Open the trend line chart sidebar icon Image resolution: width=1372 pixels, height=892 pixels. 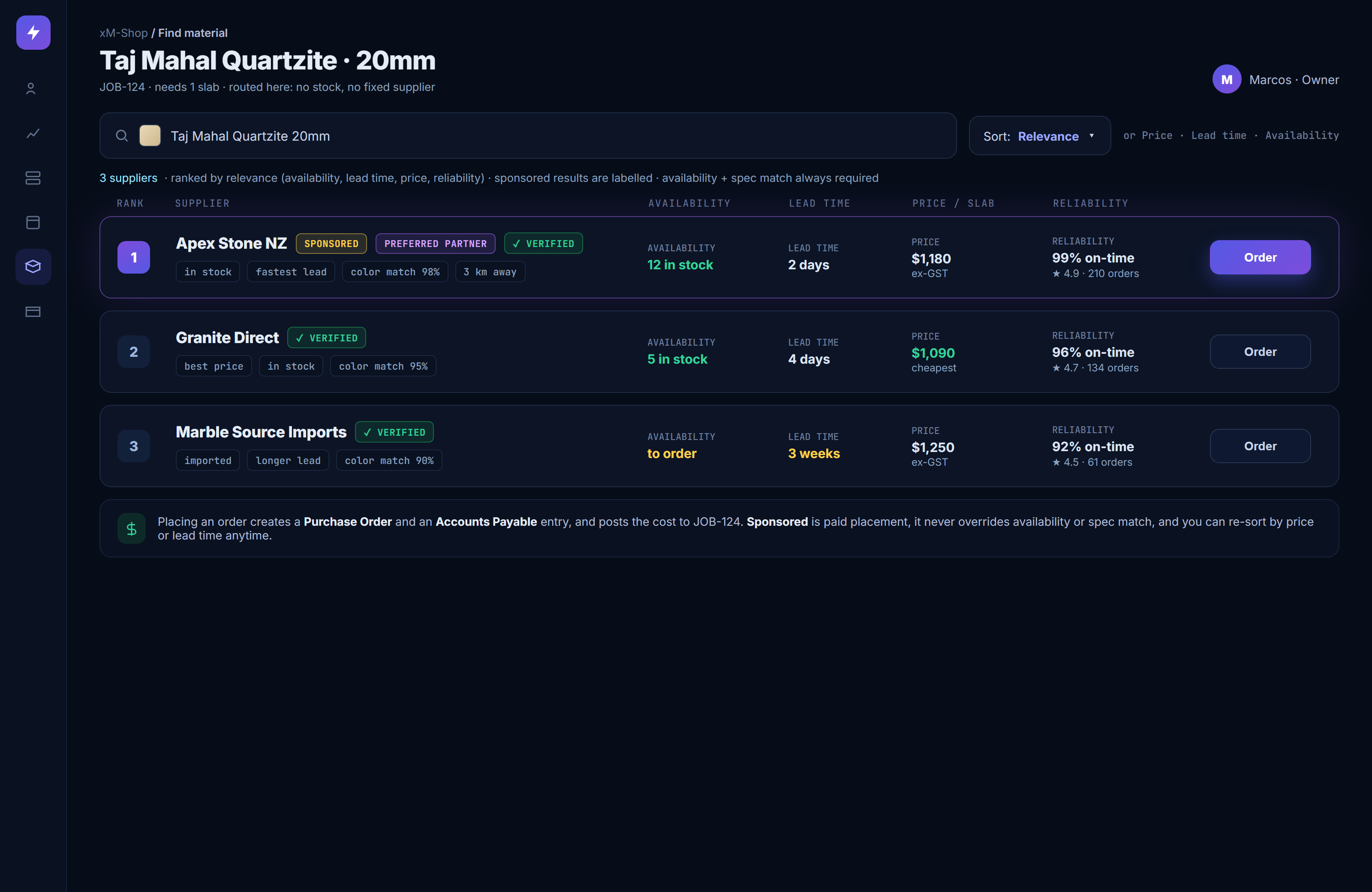33,133
